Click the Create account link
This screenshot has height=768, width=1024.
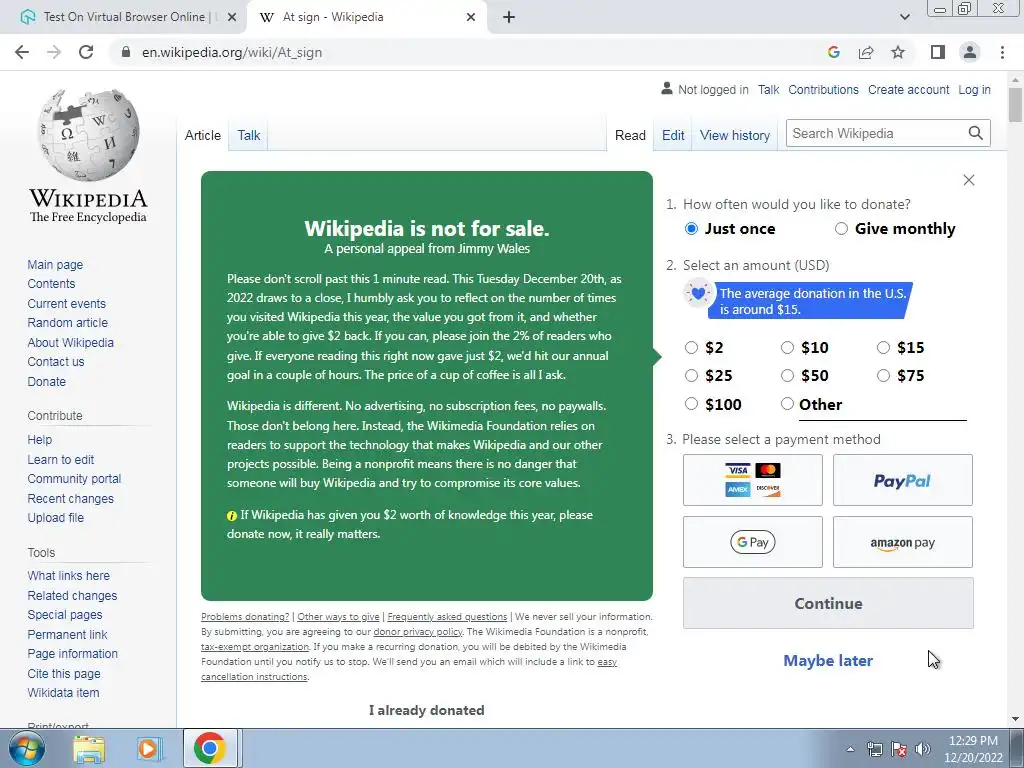coord(908,89)
